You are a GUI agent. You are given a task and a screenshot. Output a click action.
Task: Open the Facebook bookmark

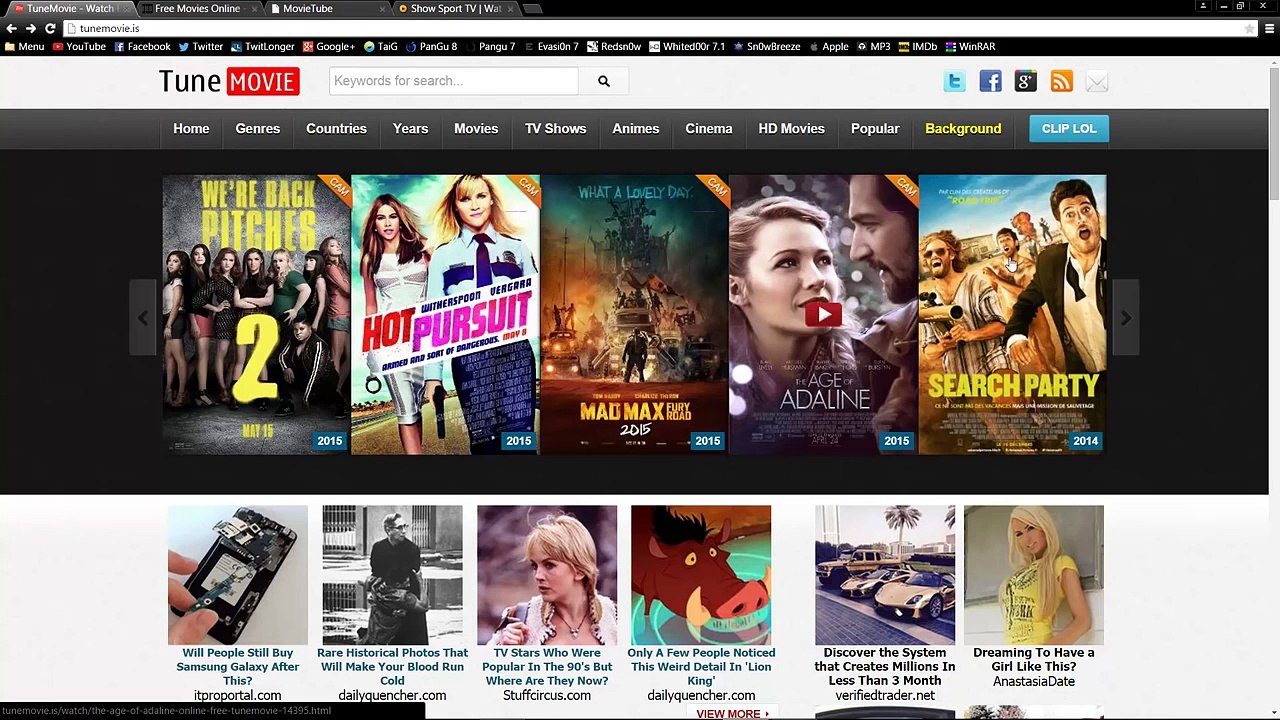tap(142, 46)
